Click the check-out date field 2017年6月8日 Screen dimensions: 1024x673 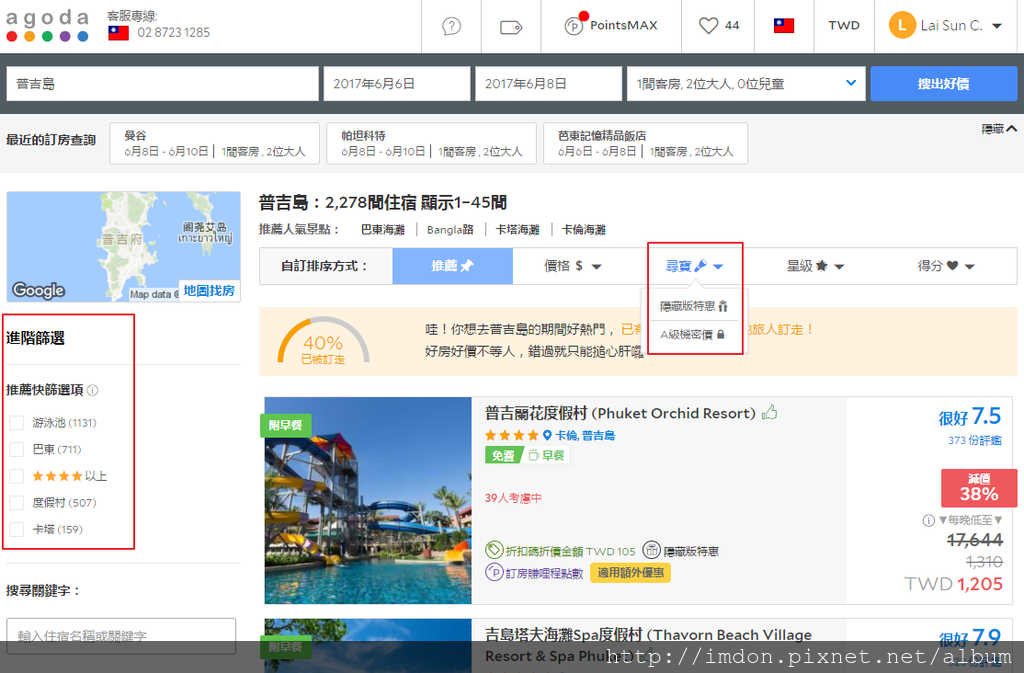[549, 84]
